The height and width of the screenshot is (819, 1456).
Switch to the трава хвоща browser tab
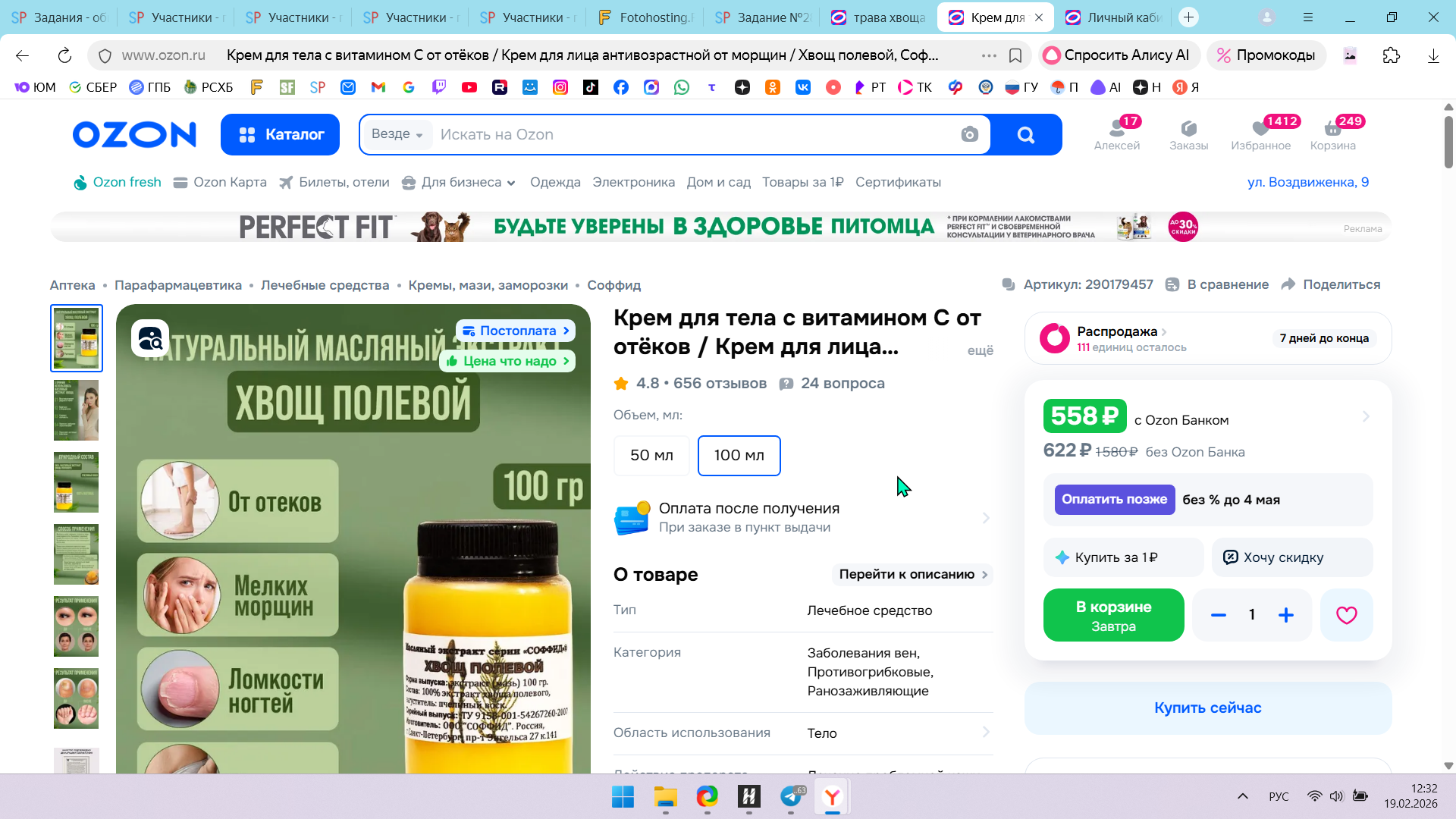click(880, 17)
